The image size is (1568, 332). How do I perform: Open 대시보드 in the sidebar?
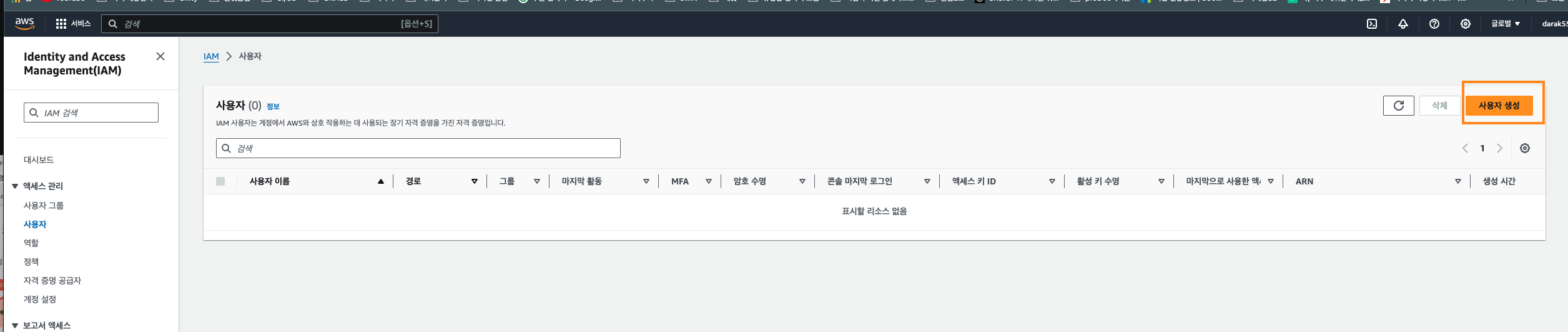(39, 160)
